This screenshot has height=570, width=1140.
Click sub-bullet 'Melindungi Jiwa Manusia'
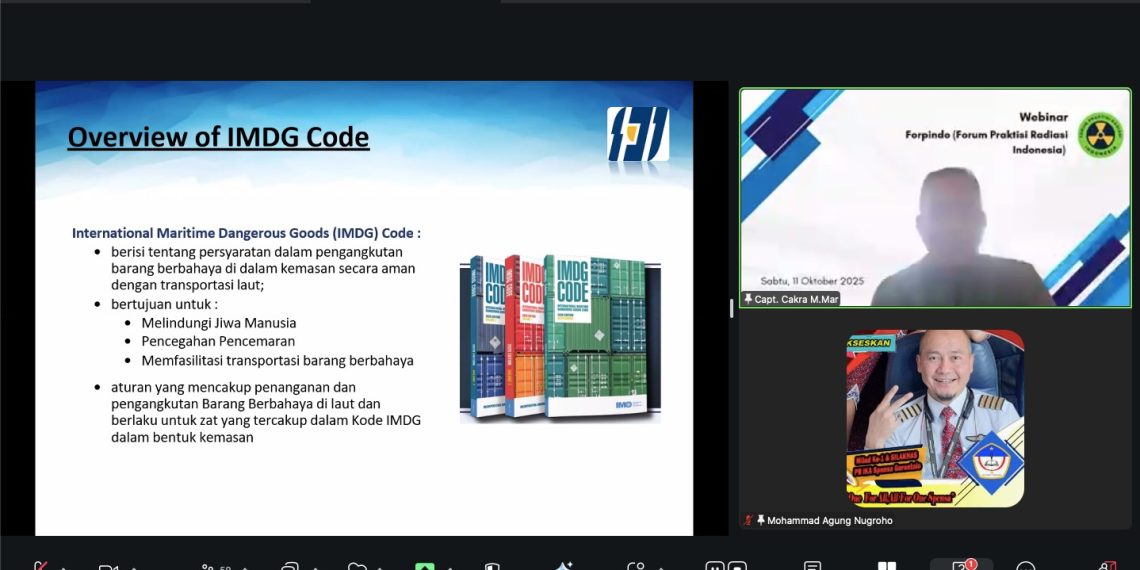219,323
